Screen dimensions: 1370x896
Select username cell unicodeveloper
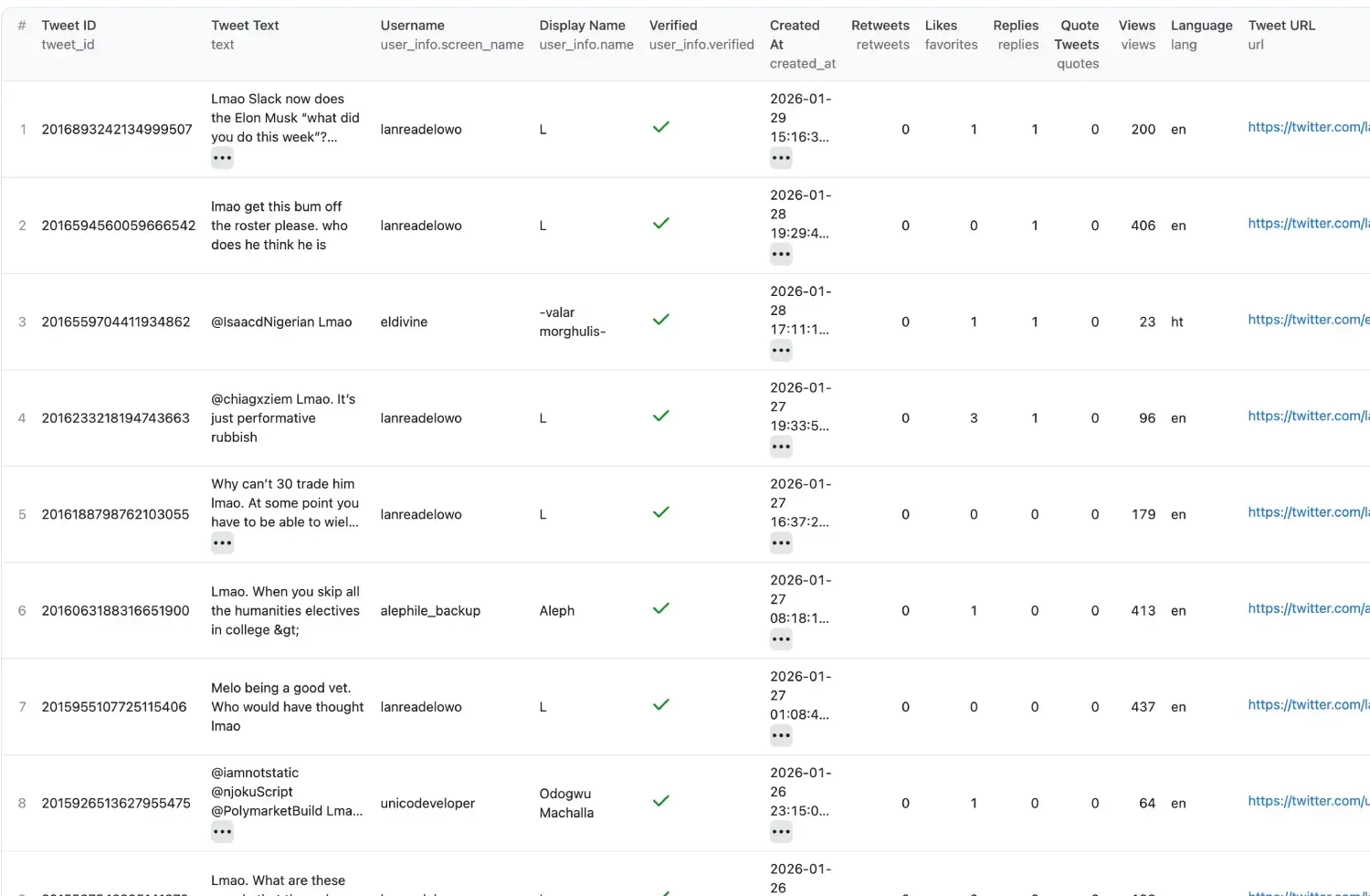point(427,804)
